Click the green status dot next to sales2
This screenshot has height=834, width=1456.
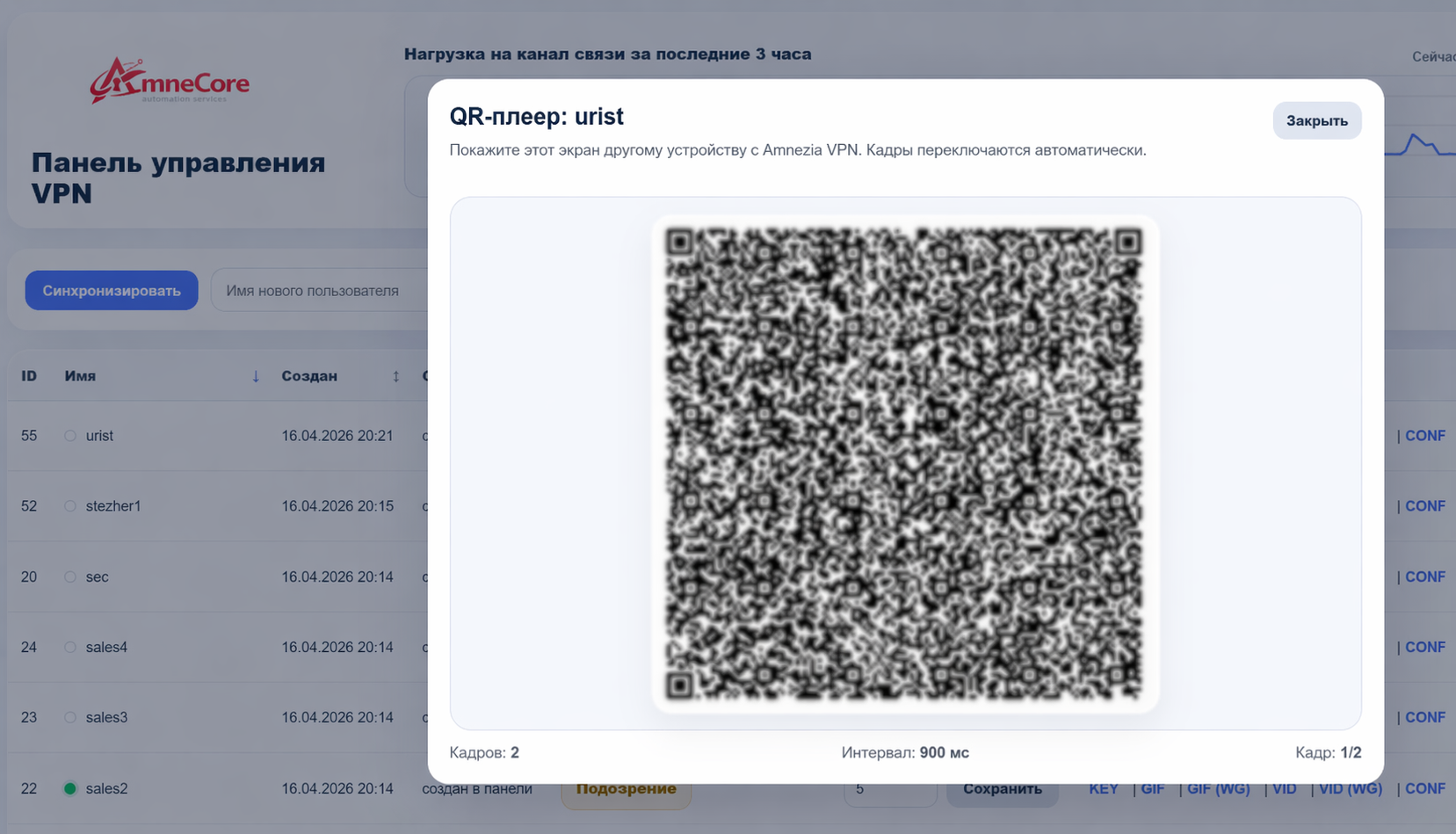[x=70, y=788]
